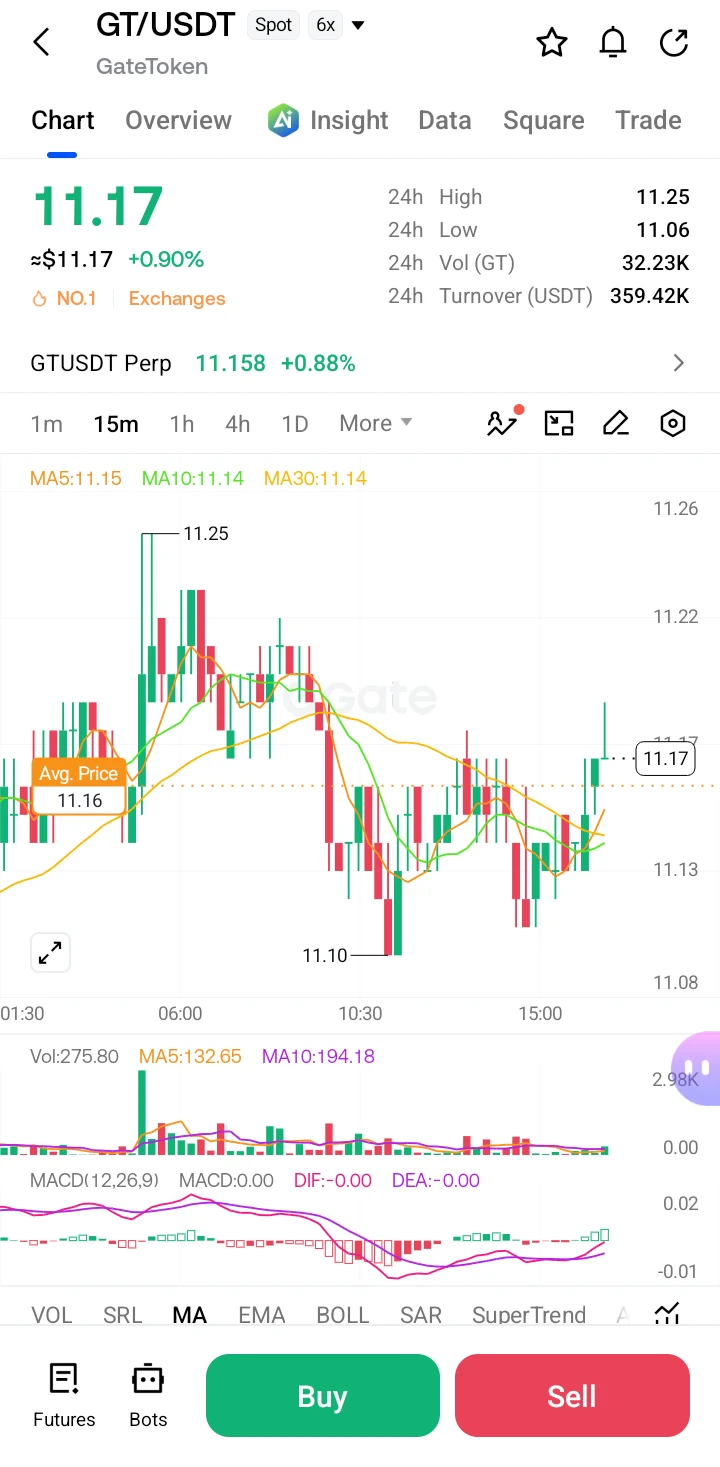
Task: Toggle the SAR indicator
Action: (421, 1314)
